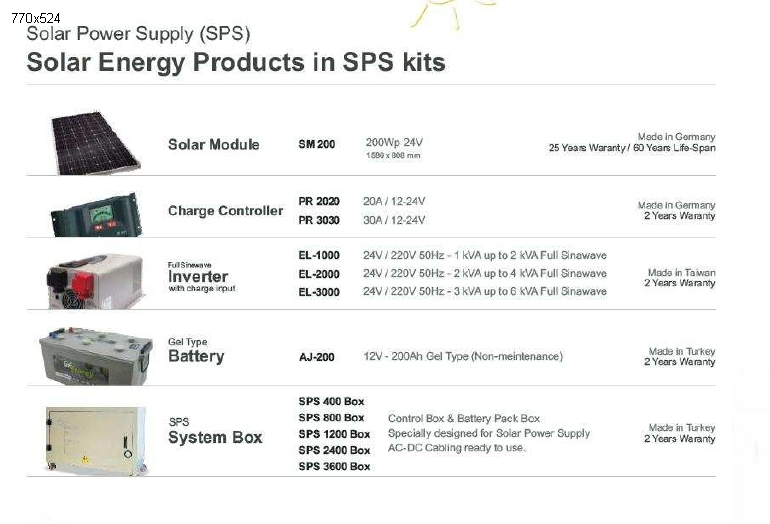Click the SPS 3600 Box entry
Viewport: 770px width, 524px height.
point(334,467)
